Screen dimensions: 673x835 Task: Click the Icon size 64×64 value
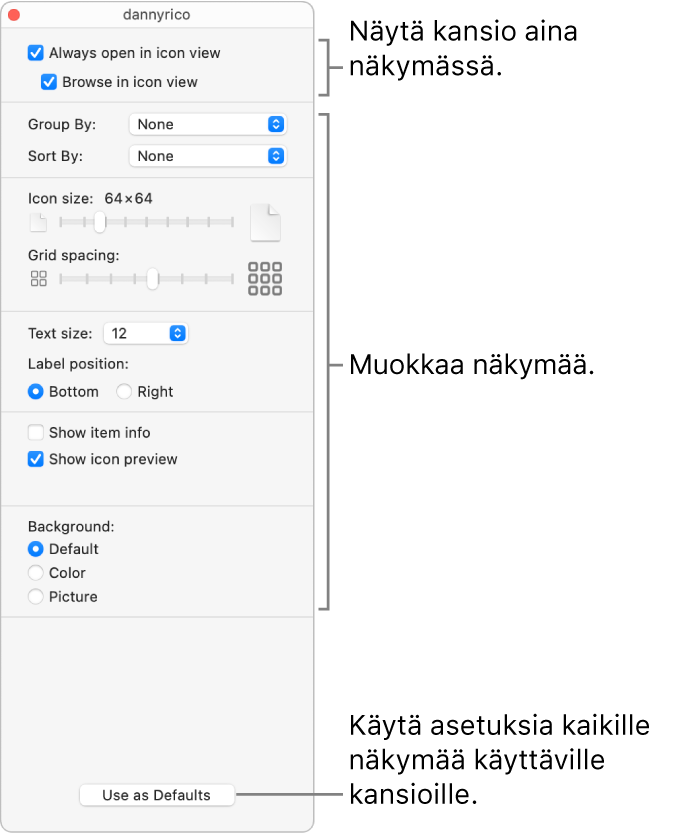coord(128,199)
